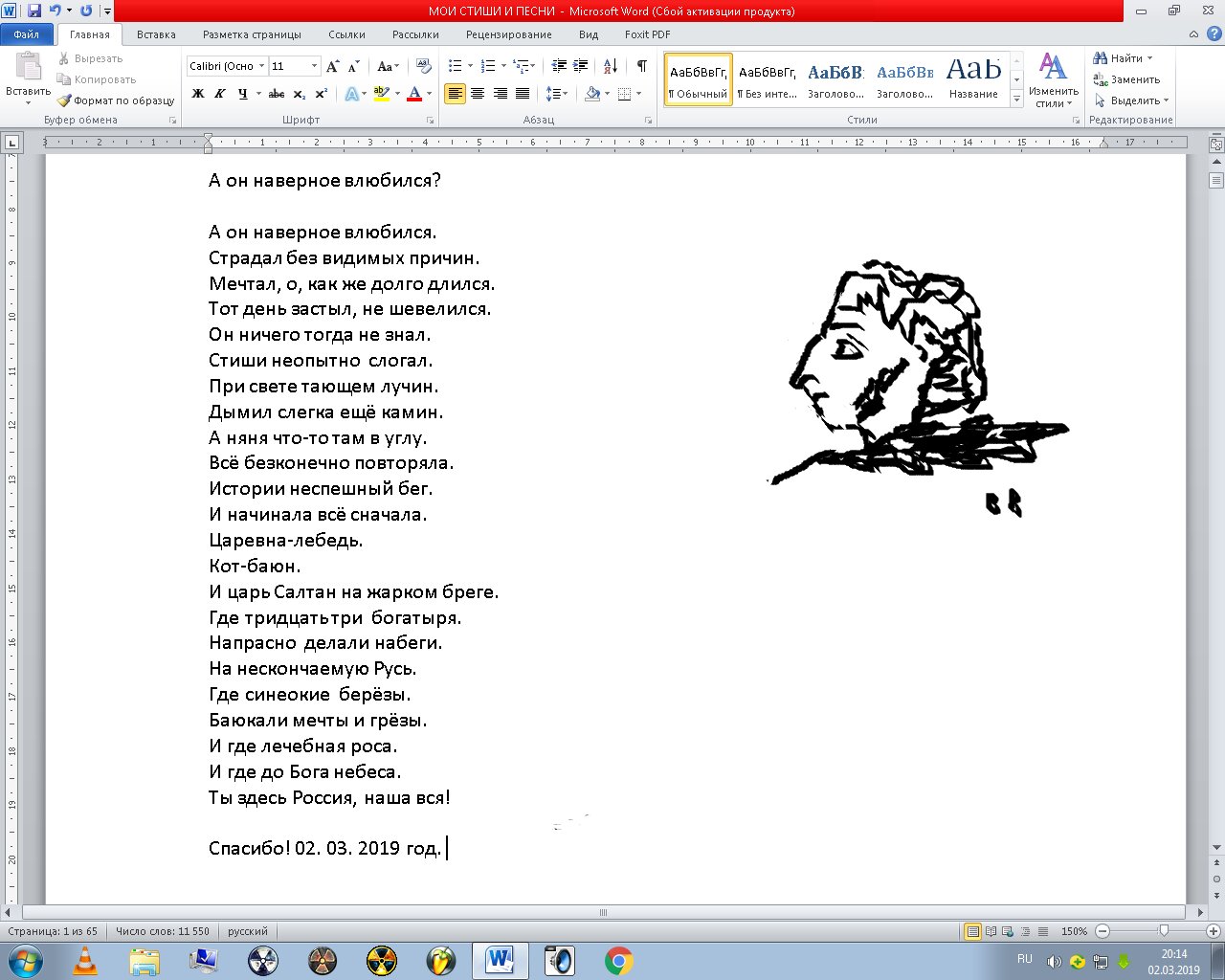Viewport: 1225px width, 980px height.
Task: Switch to the Foxit PDF tab
Action: pyautogui.click(x=648, y=34)
